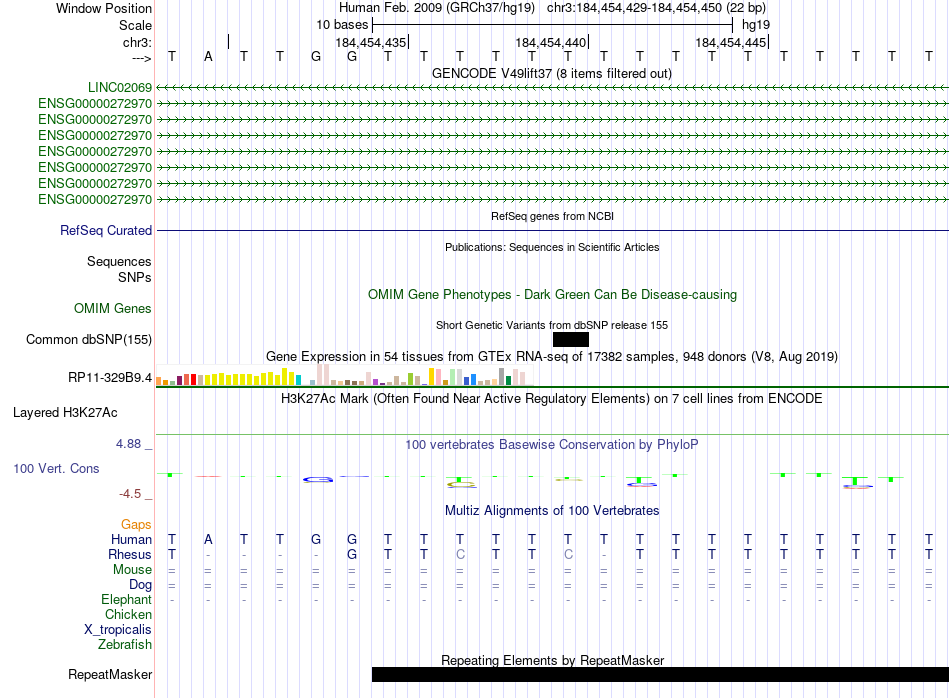The image size is (950, 698).
Task: Click the PhyloP conservation graph
Action: point(552,478)
